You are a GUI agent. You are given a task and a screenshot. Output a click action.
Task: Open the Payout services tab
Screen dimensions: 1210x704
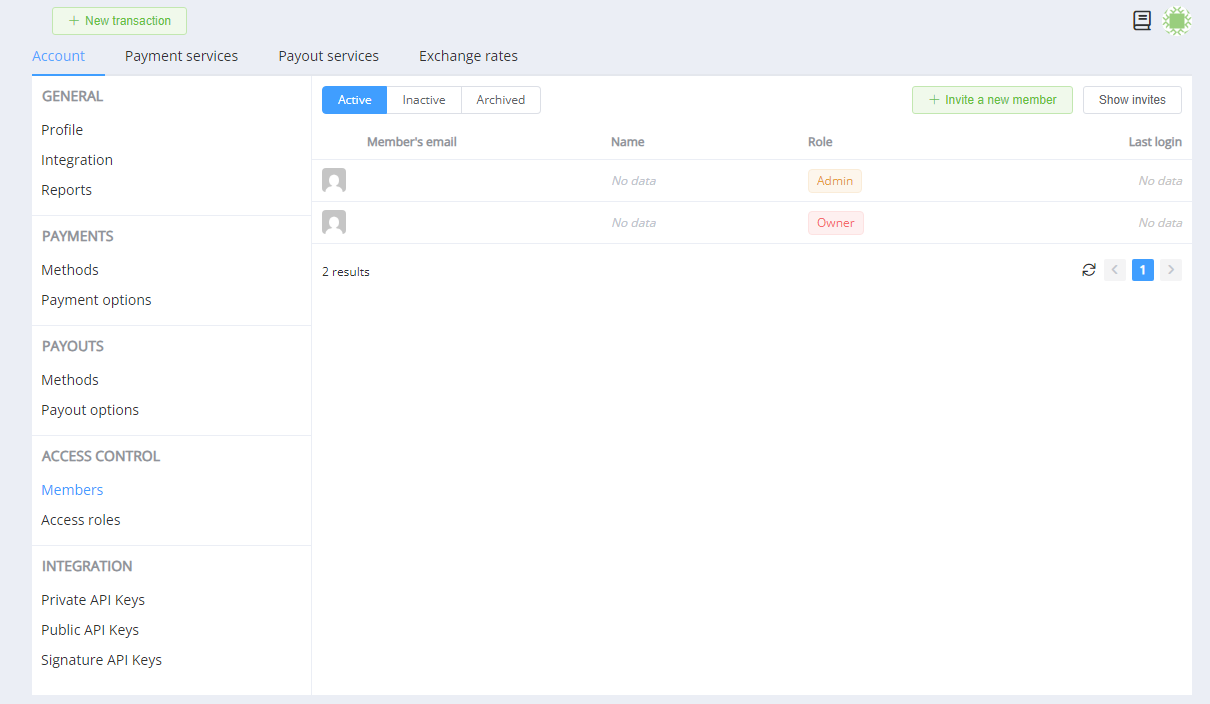point(328,56)
